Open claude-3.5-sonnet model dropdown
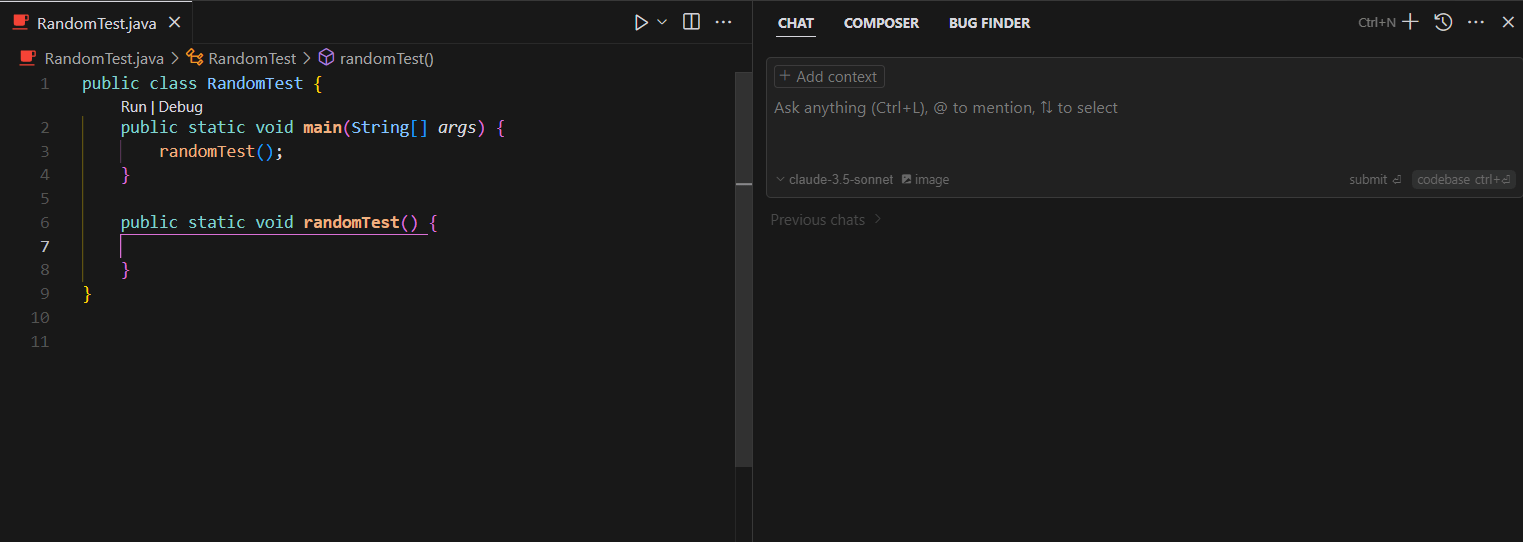1523x542 pixels. point(835,180)
